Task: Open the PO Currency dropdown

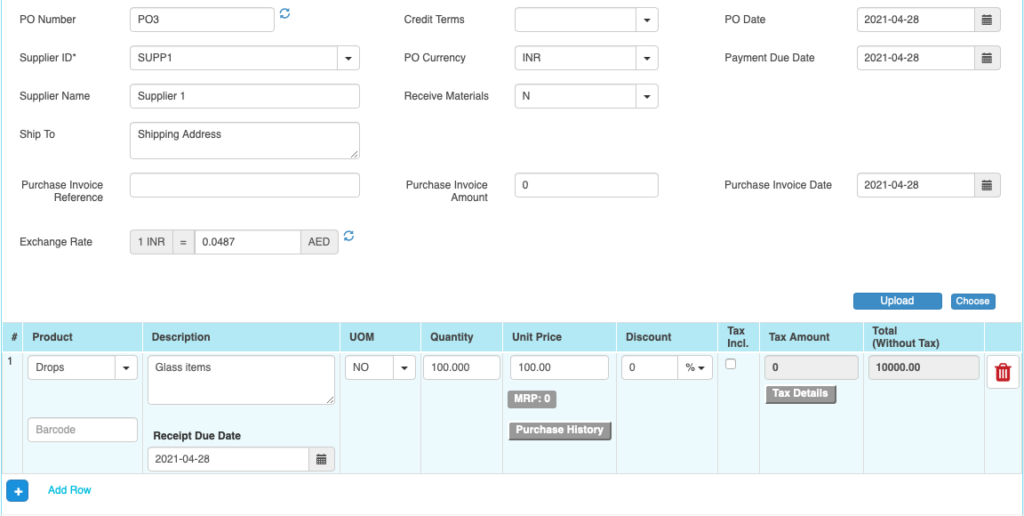Action: (x=647, y=57)
